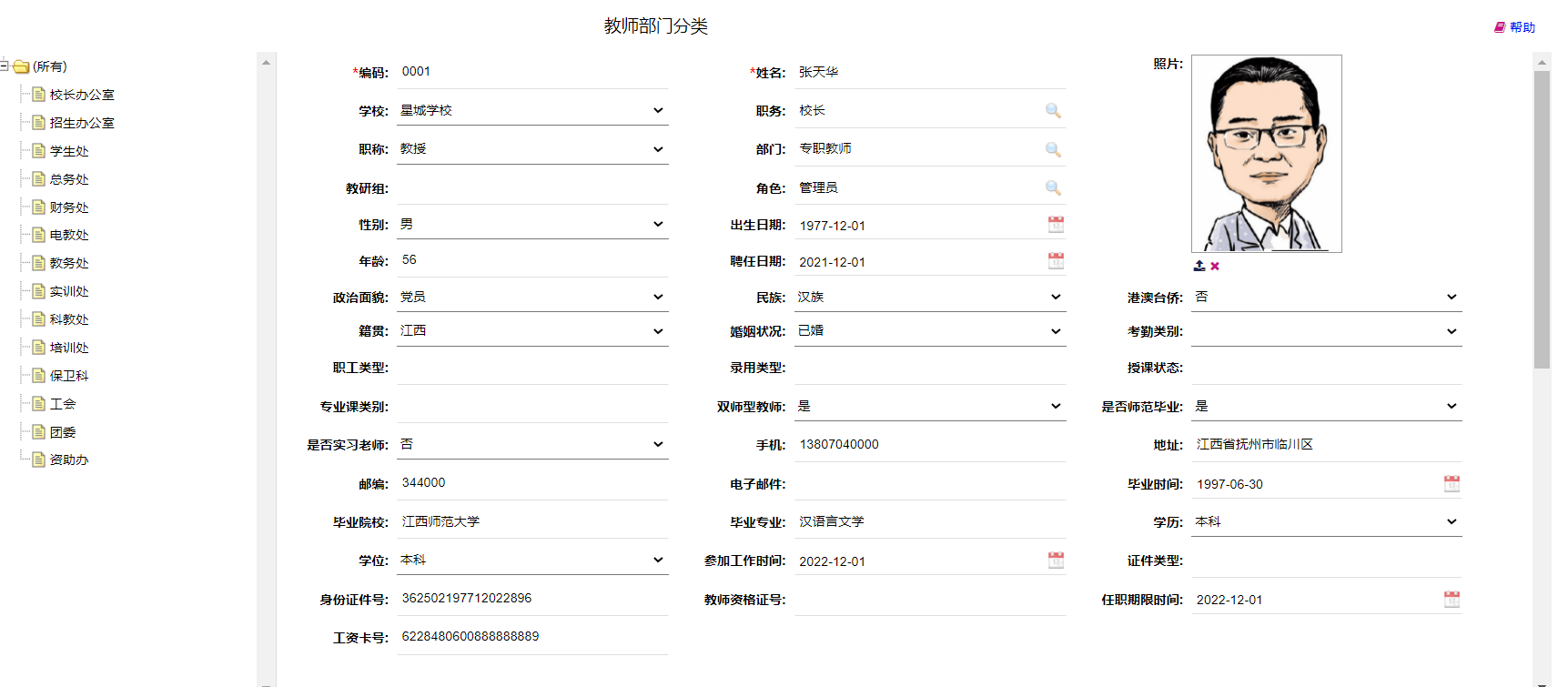This screenshot has width=1568, height=687.
Task: Open the 考勤类别 dropdown
Action: [x=1327, y=331]
